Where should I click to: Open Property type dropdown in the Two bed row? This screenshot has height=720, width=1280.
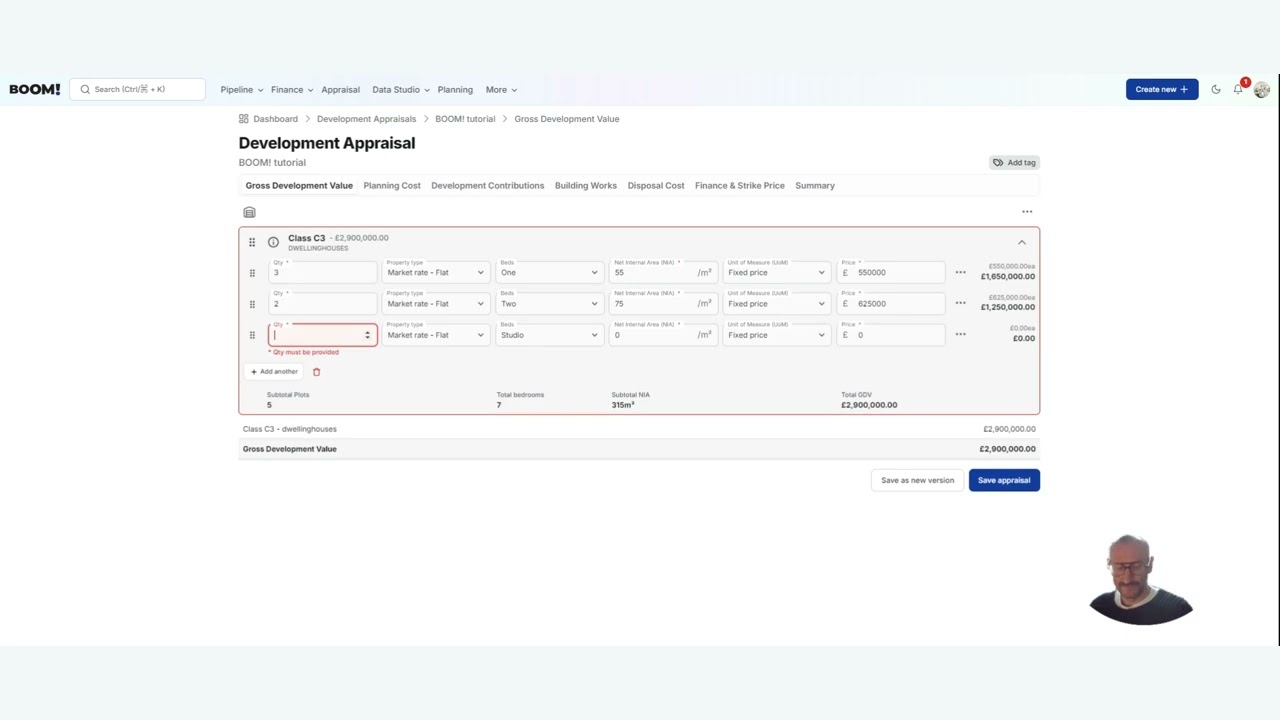(x=435, y=303)
